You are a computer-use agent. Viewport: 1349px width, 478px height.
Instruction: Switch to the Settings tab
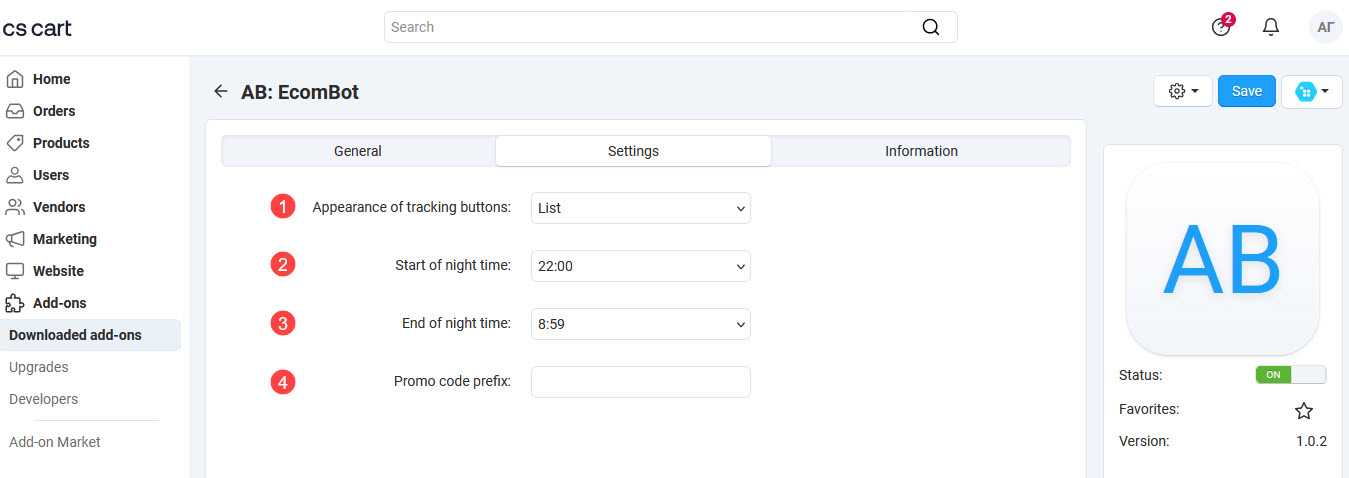point(633,151)
